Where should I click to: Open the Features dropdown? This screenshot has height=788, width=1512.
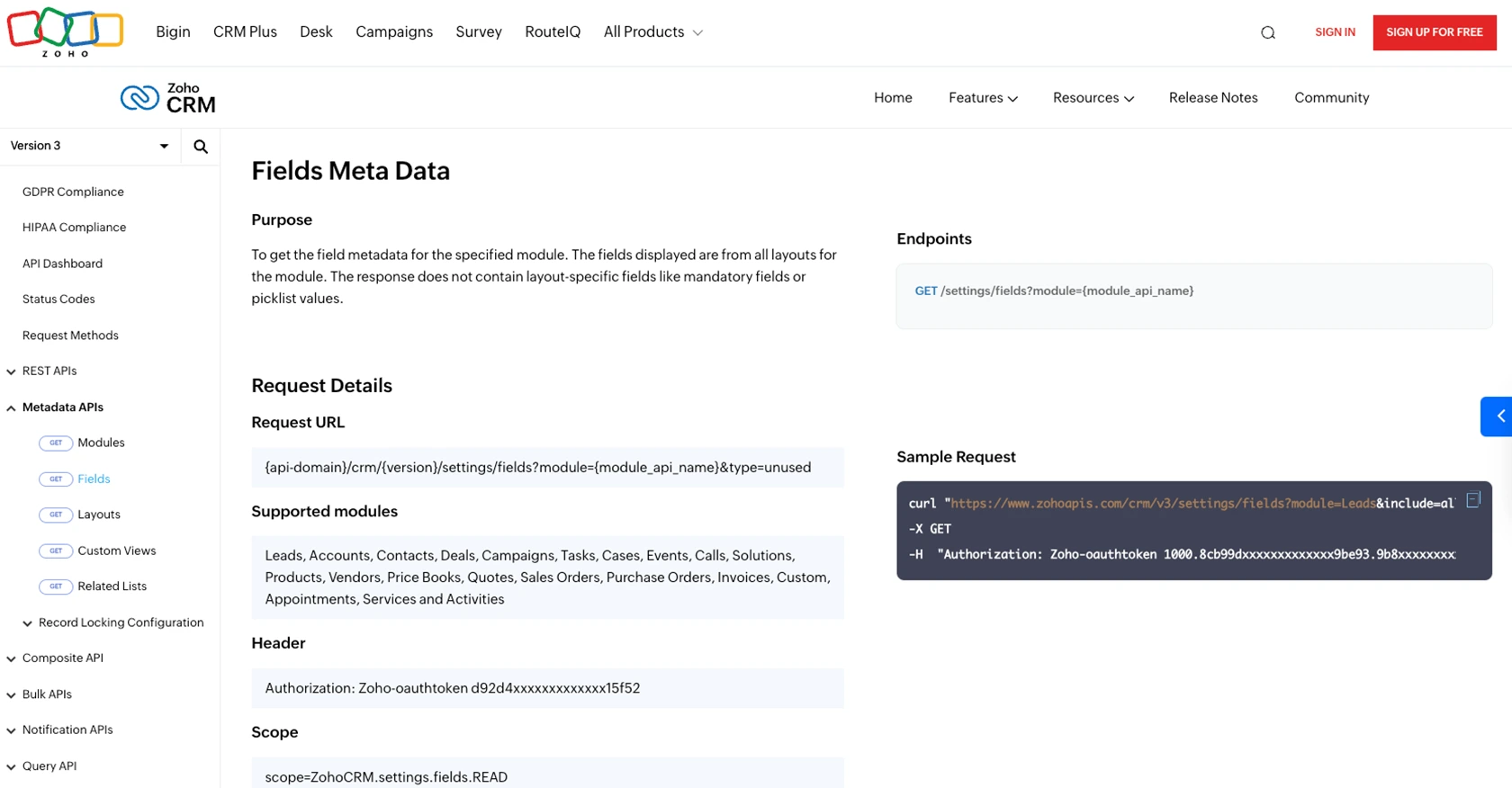[983, 97]
